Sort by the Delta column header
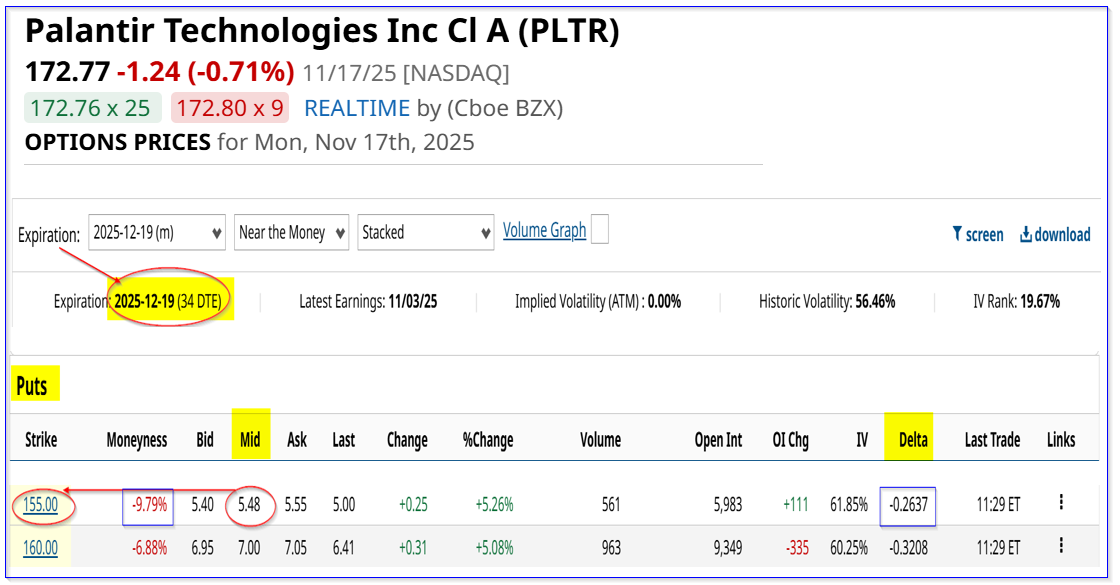 [912, 440]
